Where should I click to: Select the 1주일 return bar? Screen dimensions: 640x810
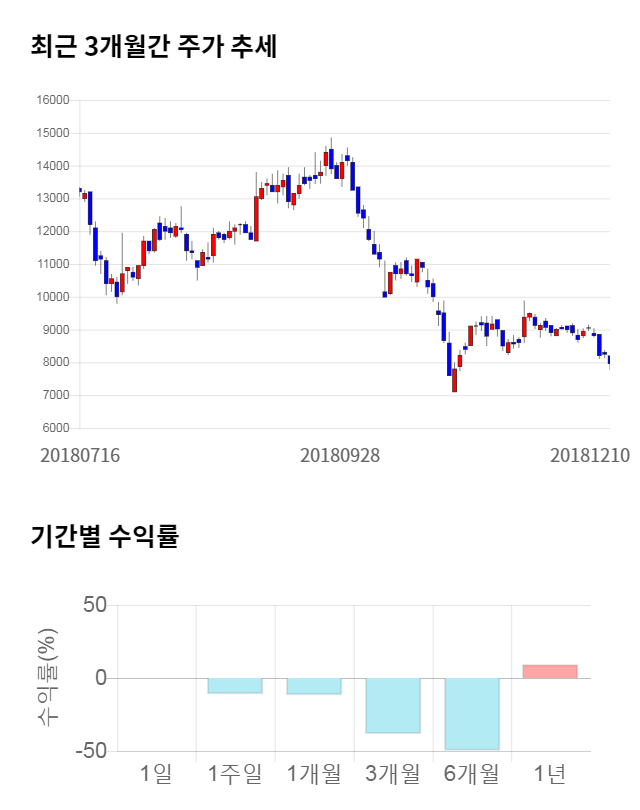coord(235,685)
